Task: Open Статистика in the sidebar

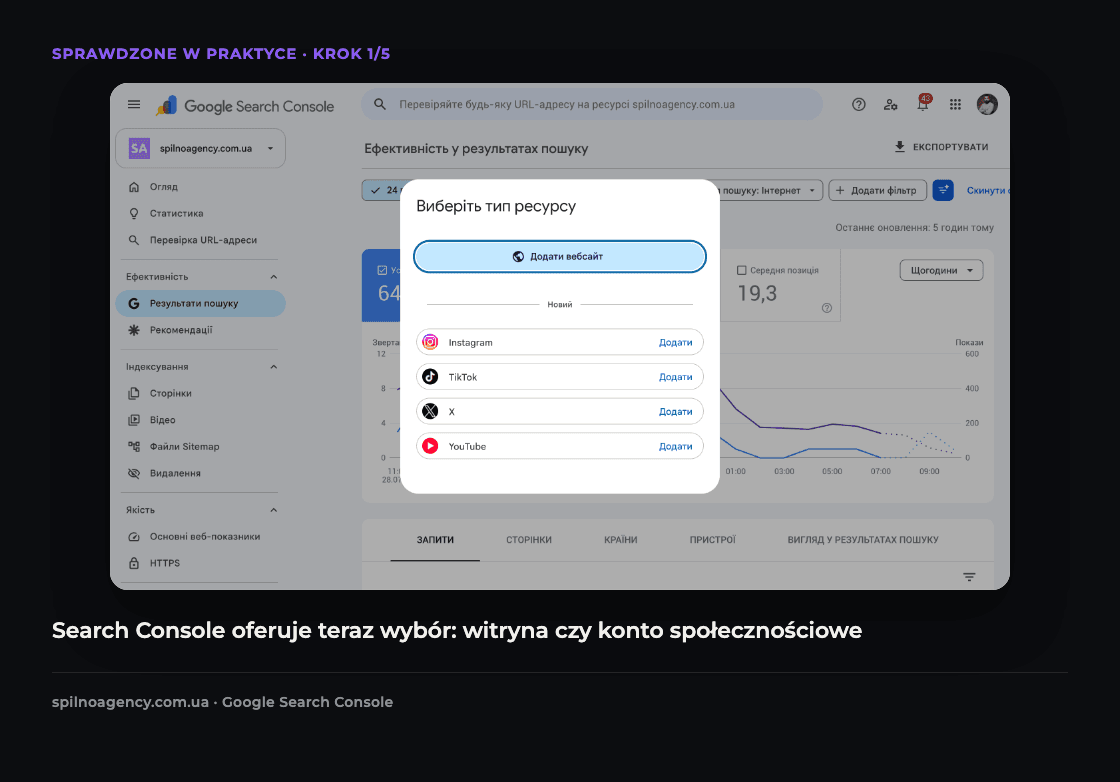Action: tap(200, 213)
